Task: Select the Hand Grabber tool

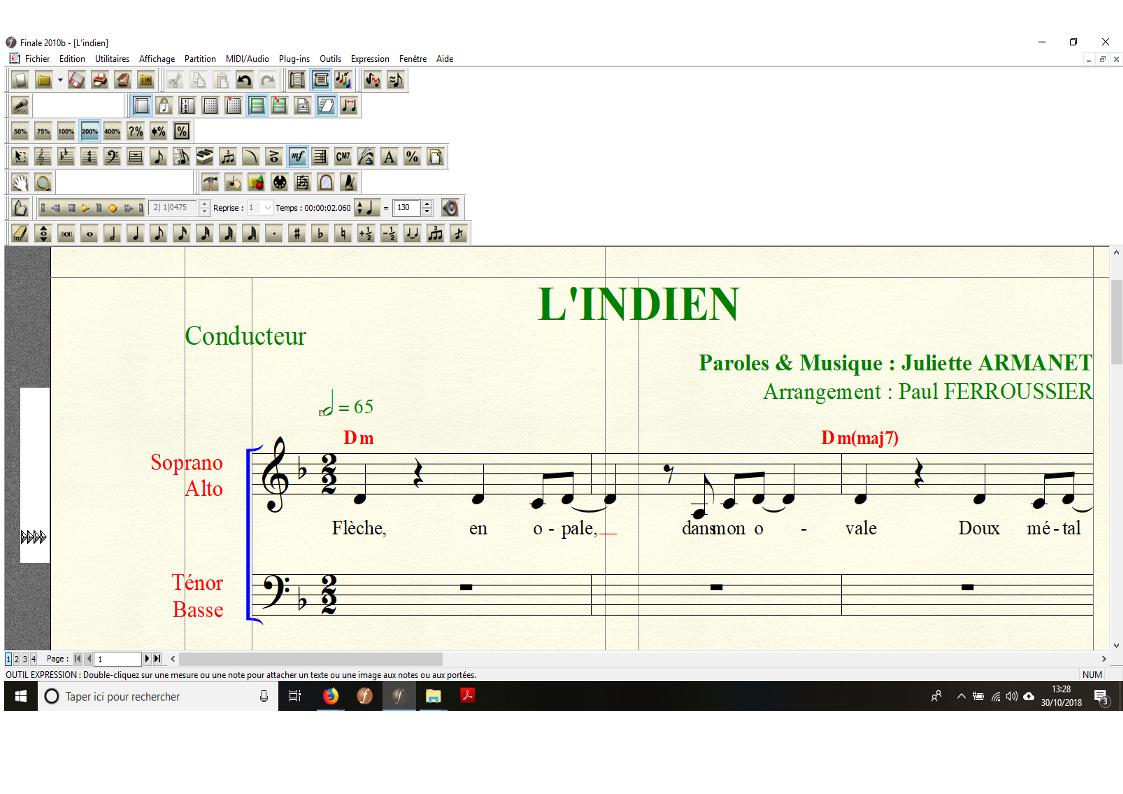Action: (19, 182)
